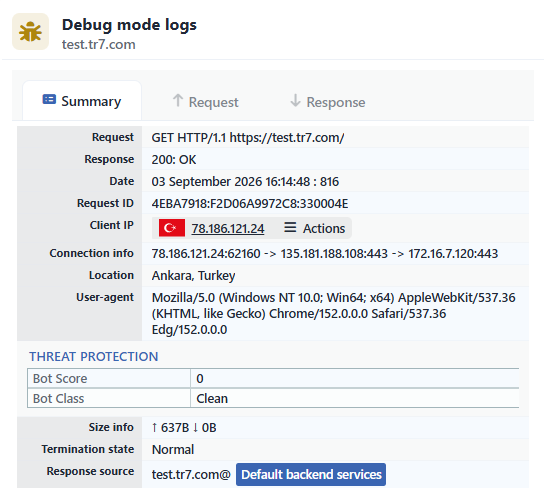Screen dimensions: 548x496
Task: Open the Request tab
Action: coord(206,102)
